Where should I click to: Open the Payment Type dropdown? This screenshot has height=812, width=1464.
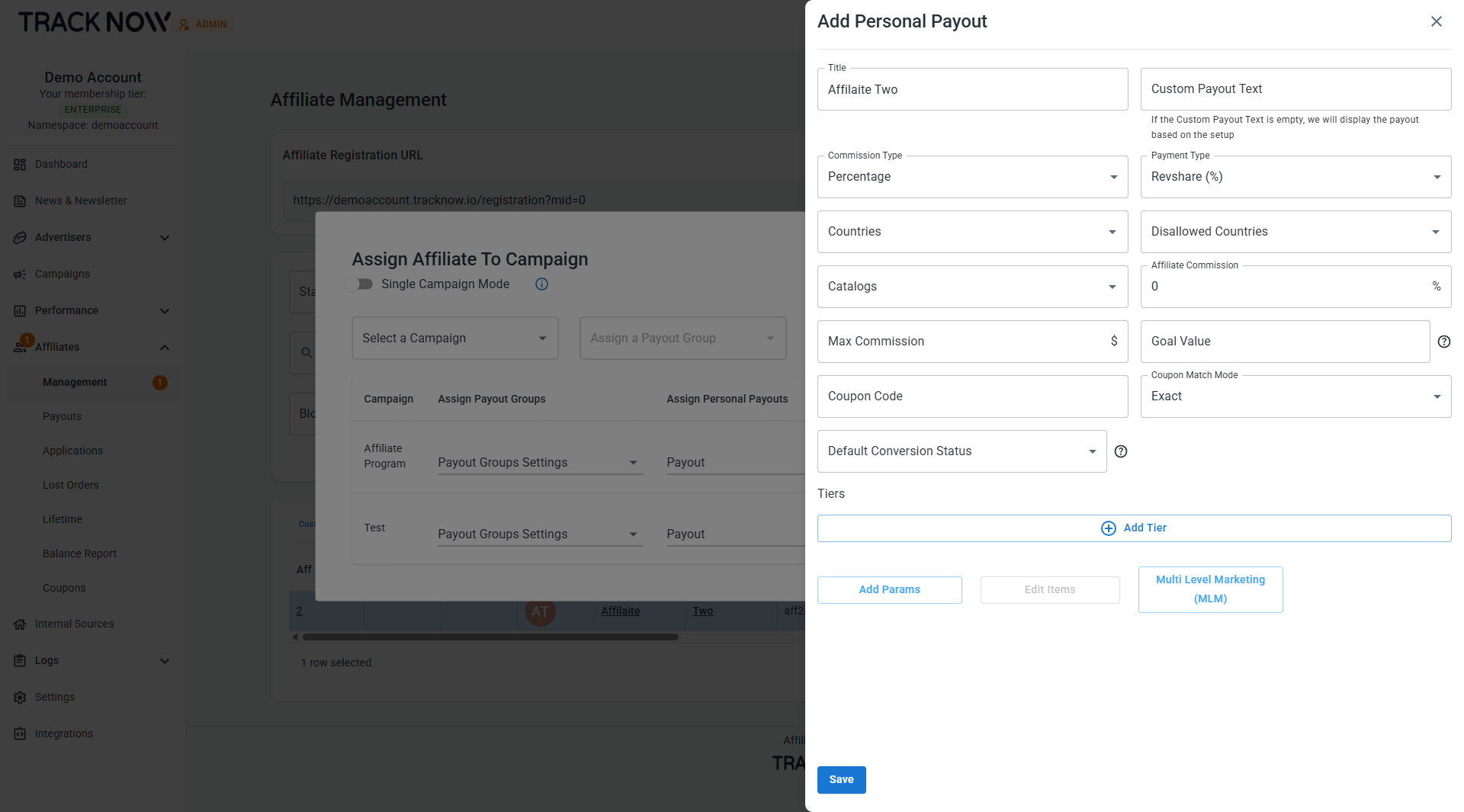point(1295,177)
